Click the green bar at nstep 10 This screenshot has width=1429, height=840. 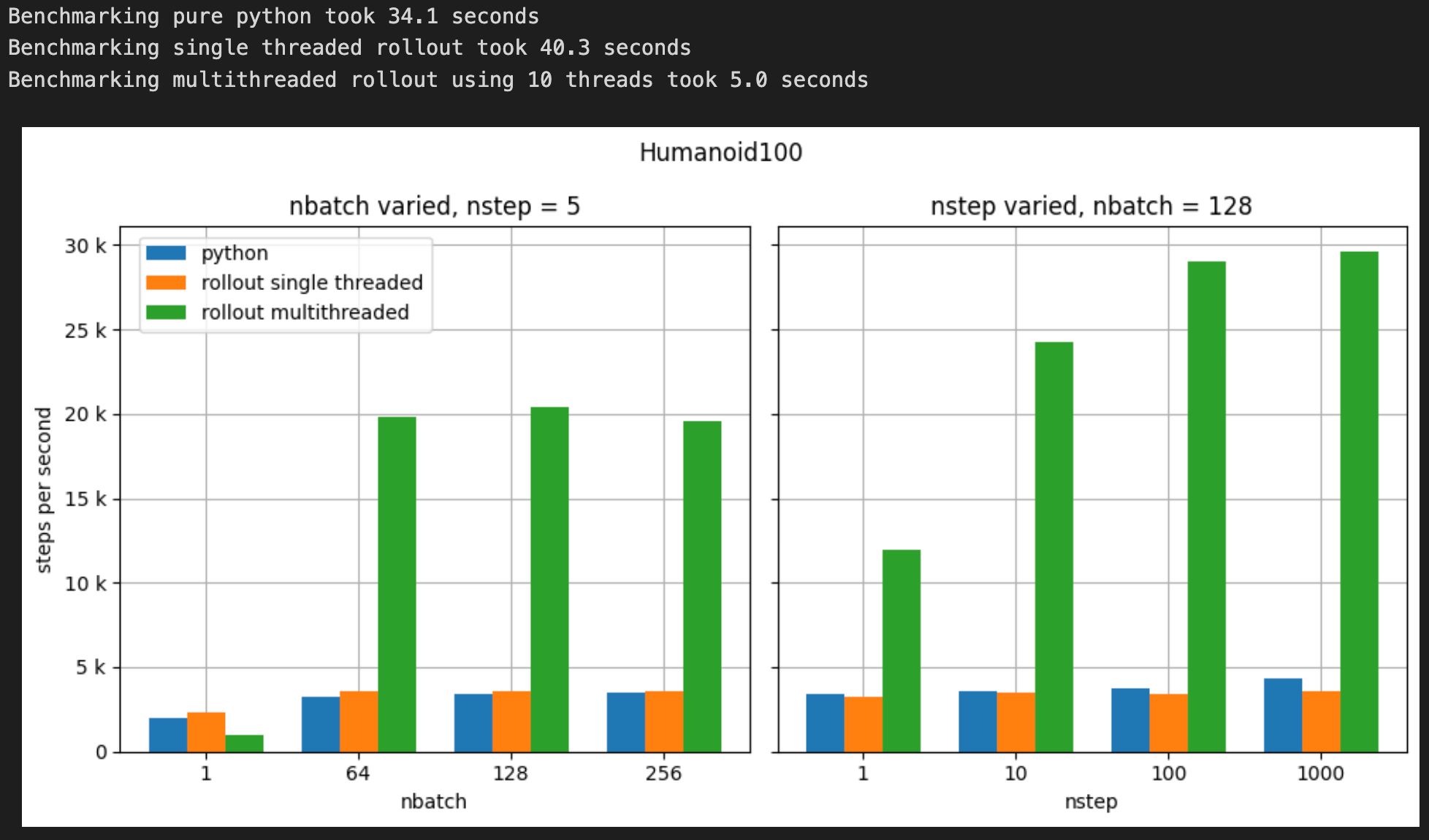click(1054, 547)
